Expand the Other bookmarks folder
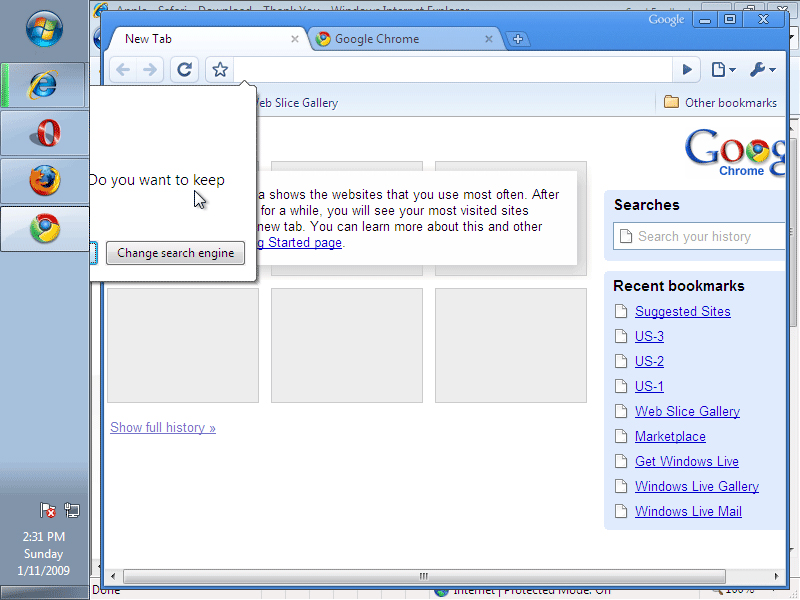 pyautogui.click(x=720, y=102)
